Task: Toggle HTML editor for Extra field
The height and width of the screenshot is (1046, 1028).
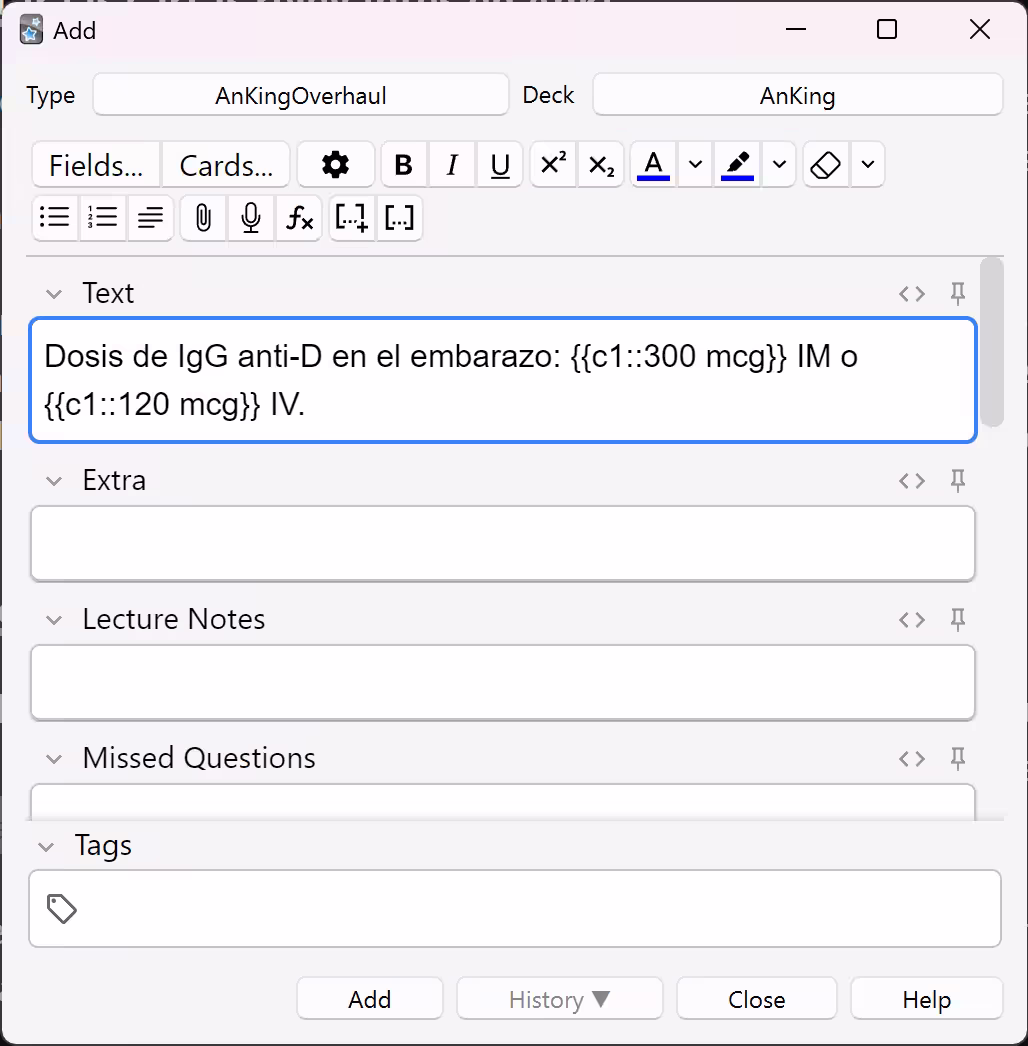Action: point(912,480)
